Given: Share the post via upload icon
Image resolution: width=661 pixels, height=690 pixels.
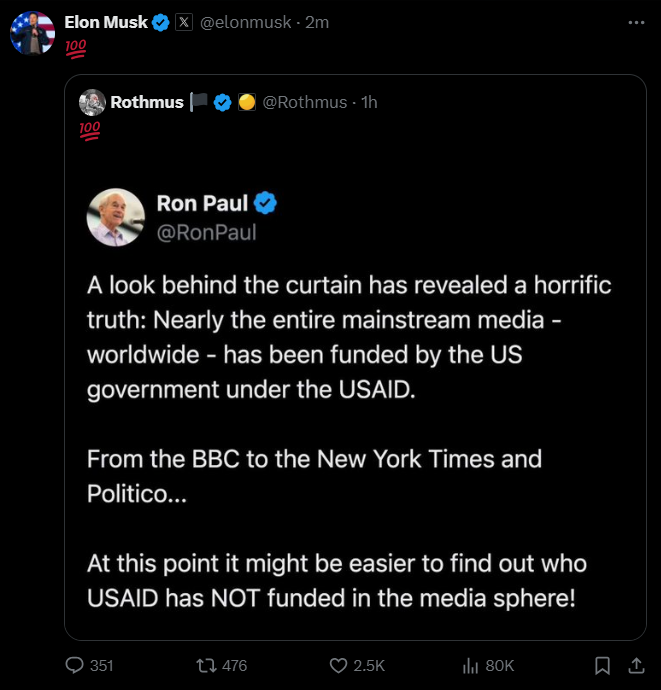Looking at the screenshot, I should point(636,665).
